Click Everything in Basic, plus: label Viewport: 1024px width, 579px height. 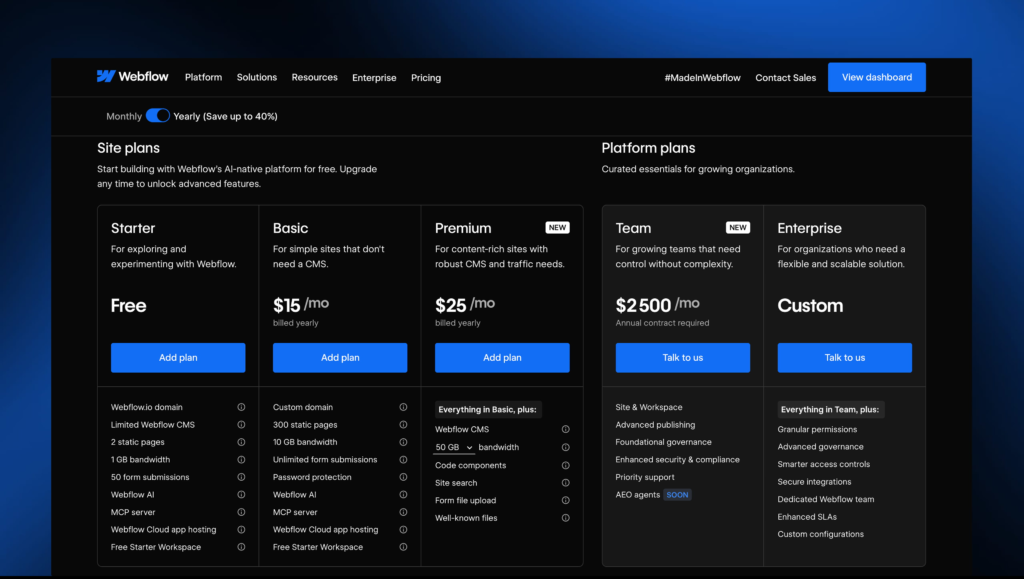coord(487,409)
